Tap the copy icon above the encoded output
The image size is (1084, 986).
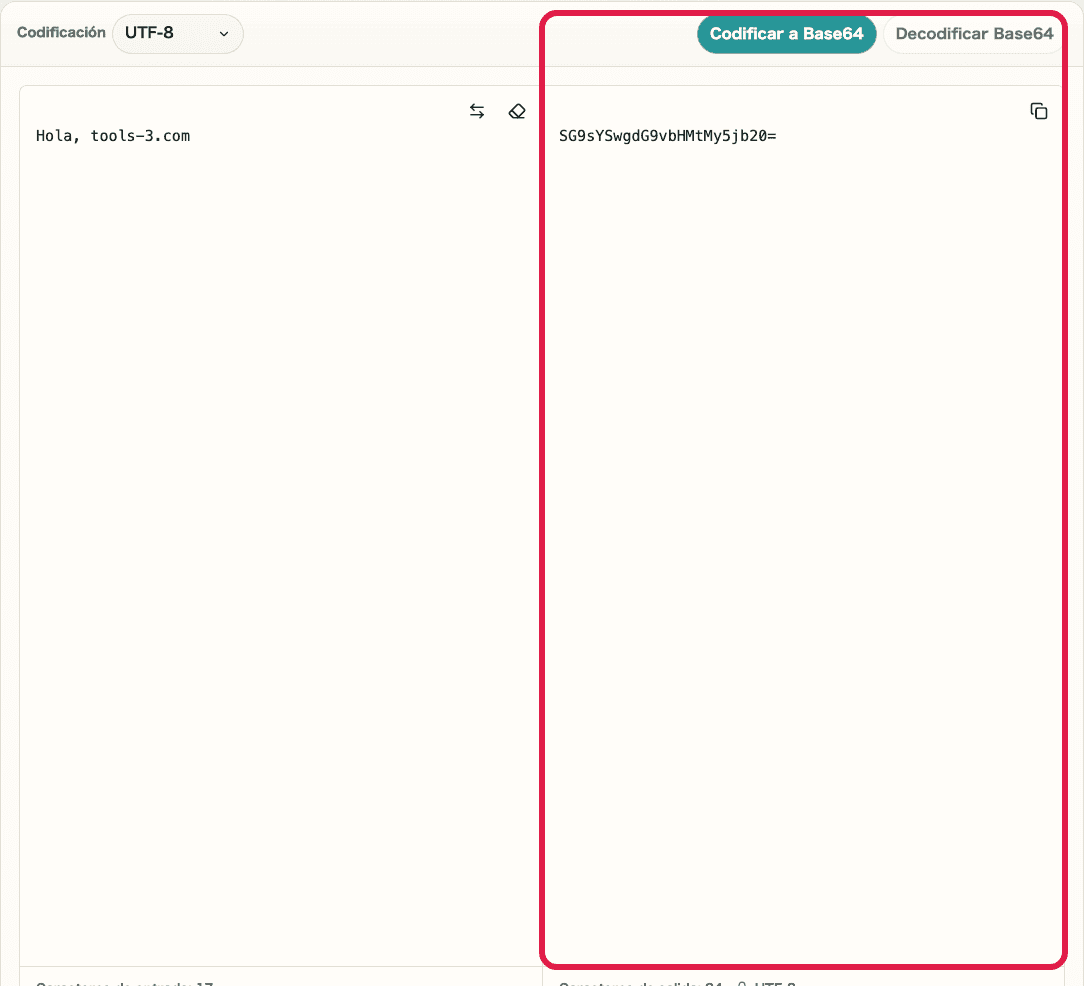[1039, 111]
